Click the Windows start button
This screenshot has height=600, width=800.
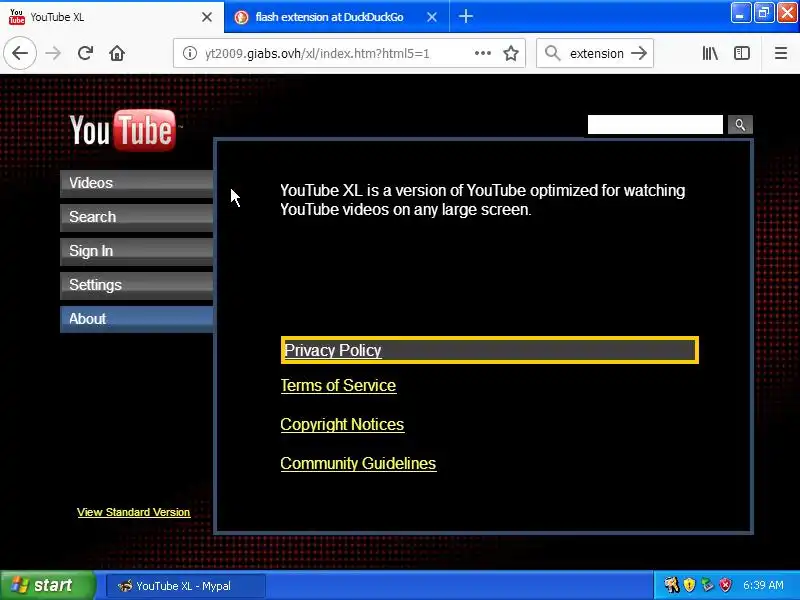(x=47, y=585)
